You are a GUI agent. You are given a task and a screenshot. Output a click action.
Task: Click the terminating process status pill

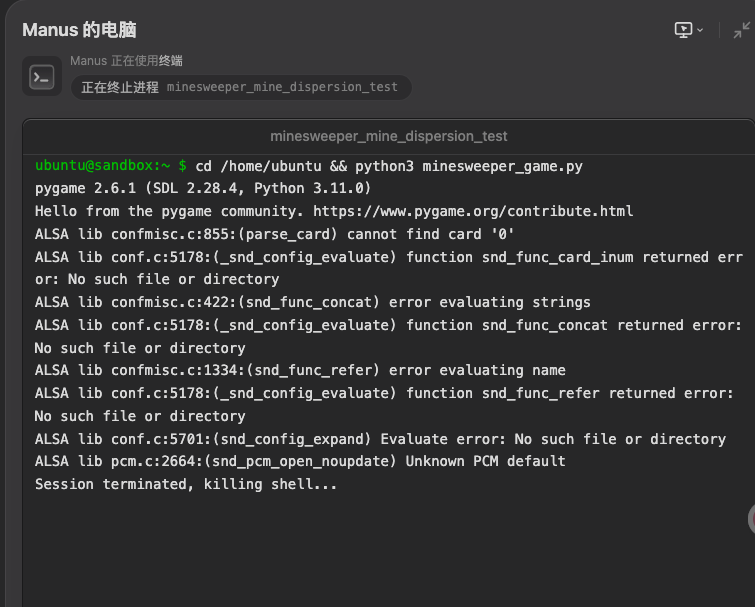click(x=241, y=87)
